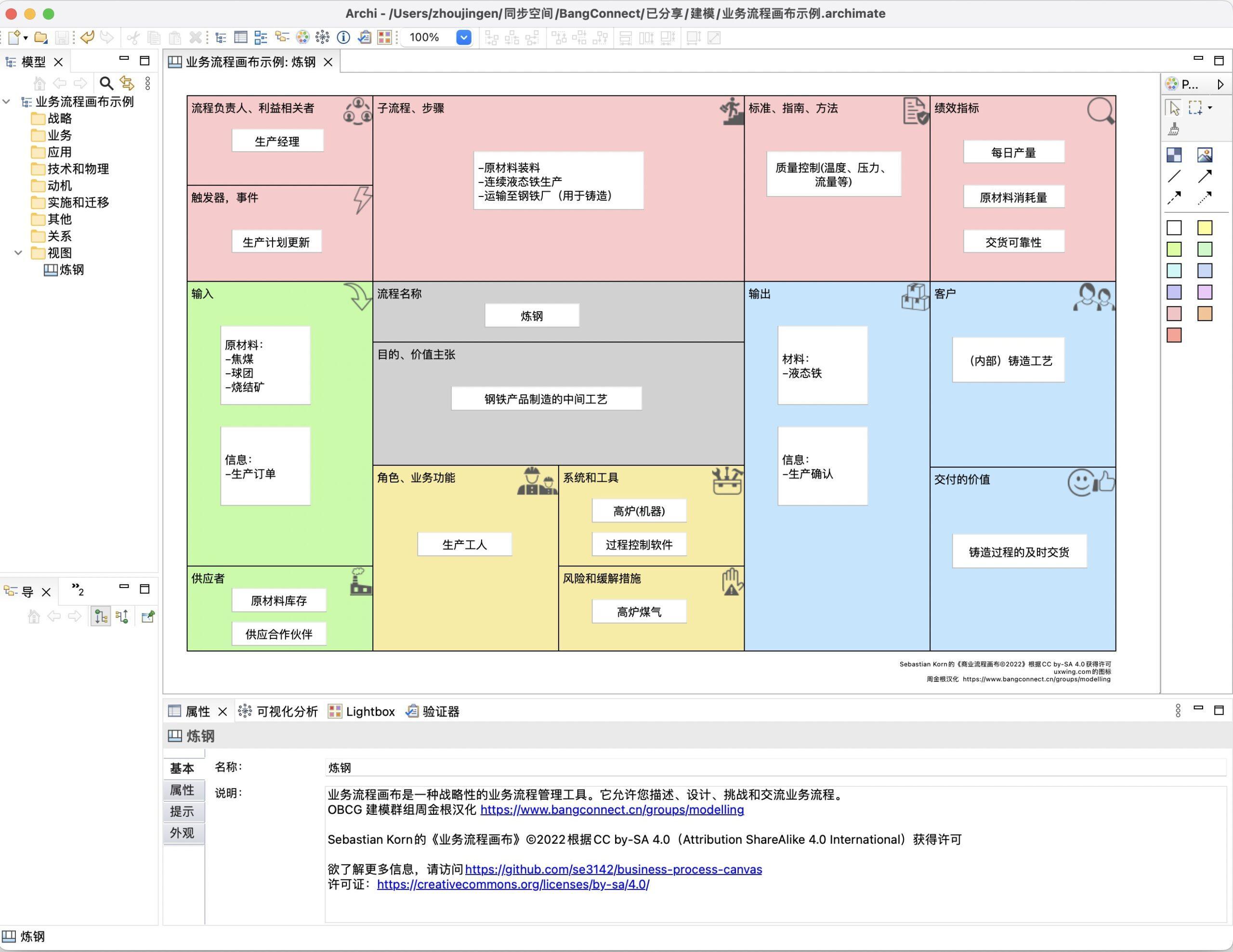Collapse the palette with triangle arrow
This screenshot has width=1233, height=952.
pyautogui.click(x=1220, y=84)
